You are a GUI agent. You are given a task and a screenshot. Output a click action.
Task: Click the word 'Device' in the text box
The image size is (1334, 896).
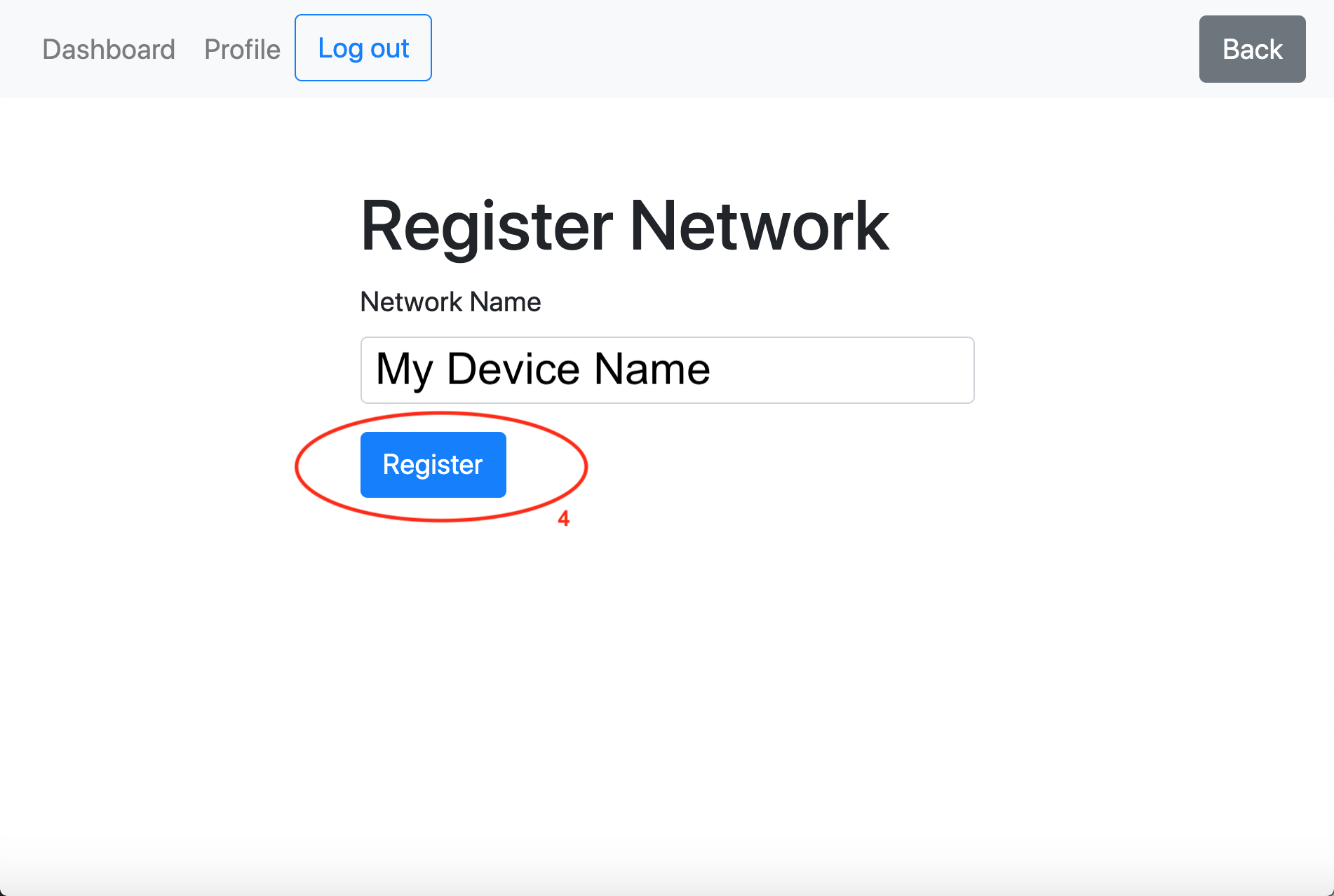click(513, 369)
